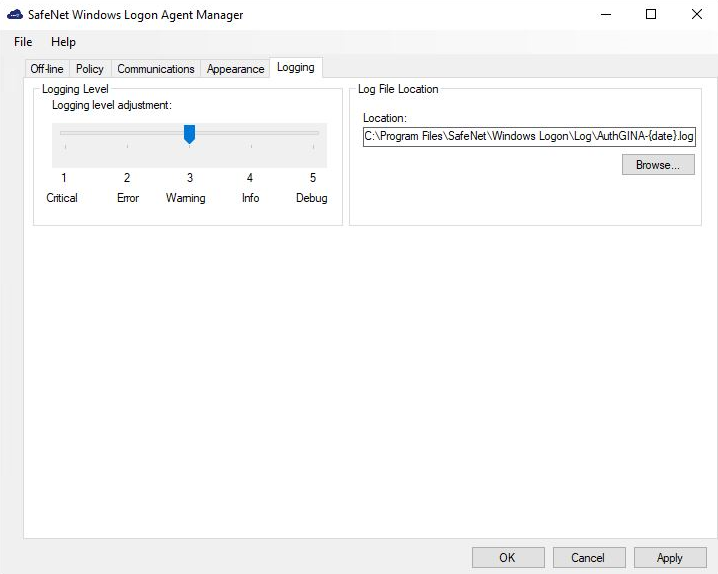Maximize the Agent Manager window
Viewport: 718px width, 574px height.
point(651,15)
